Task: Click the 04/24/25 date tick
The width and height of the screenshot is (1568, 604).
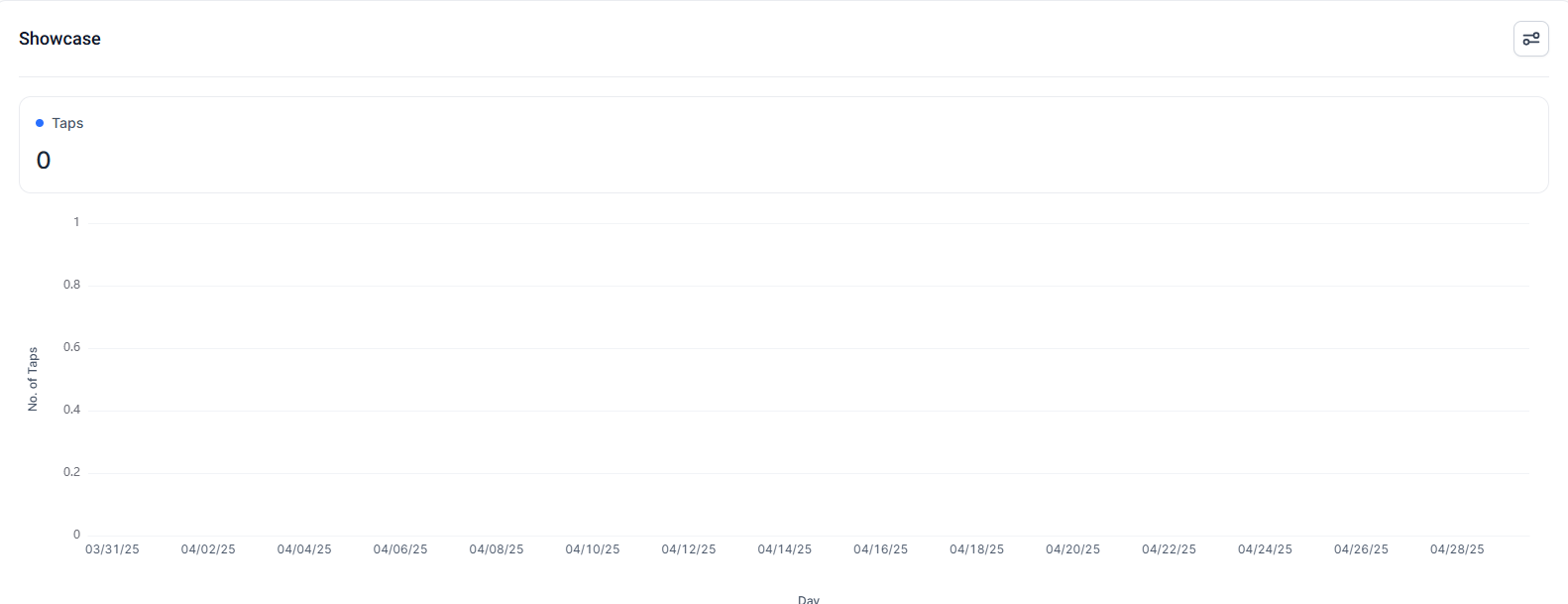Action: point(1266,549)
